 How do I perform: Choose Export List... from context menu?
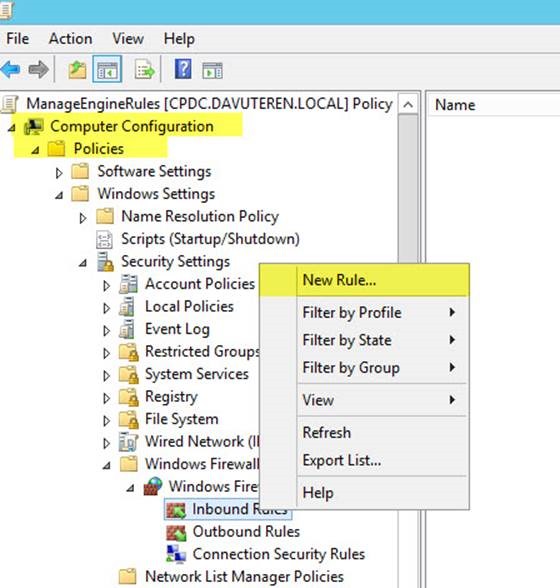tap(364, 460)
